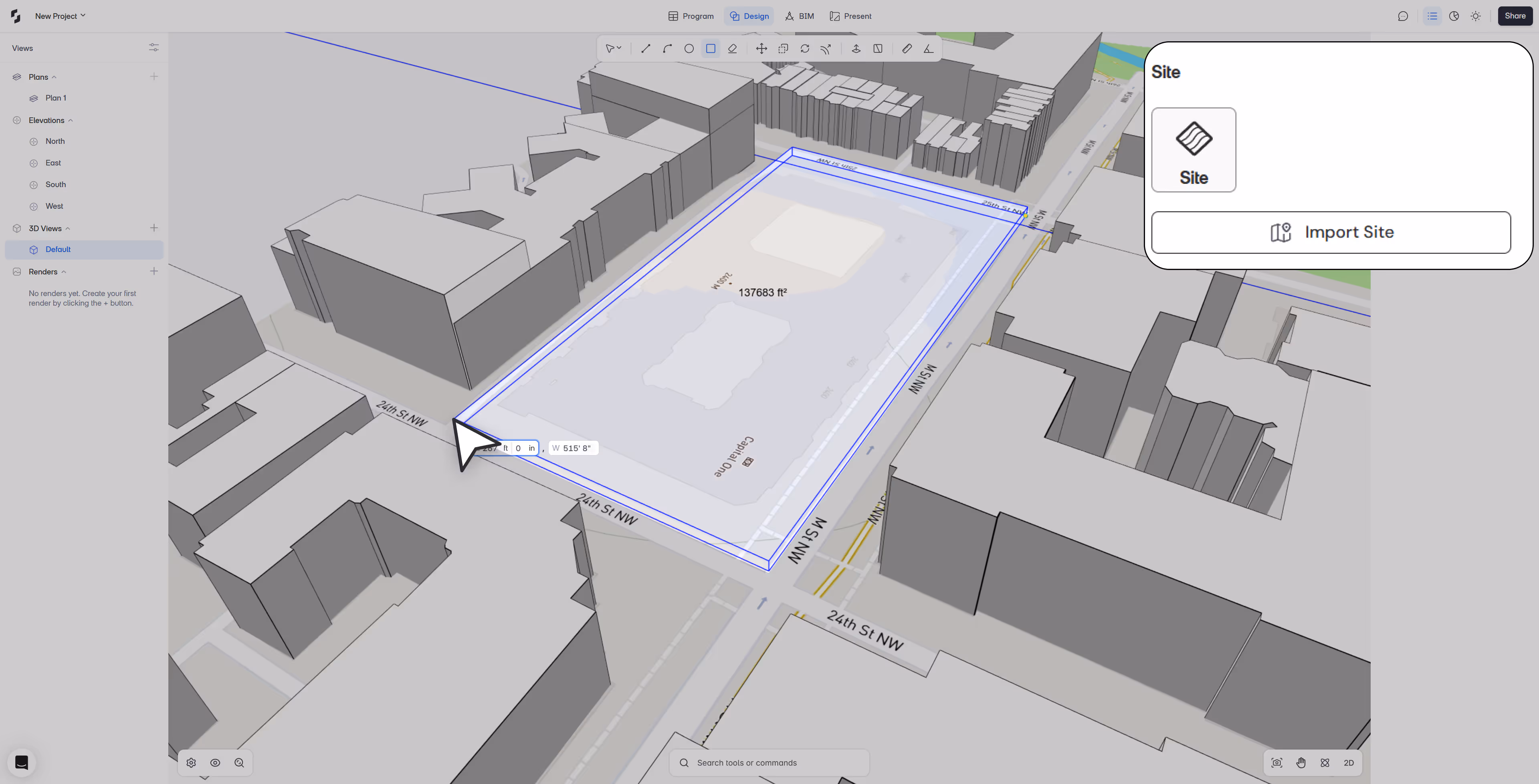Select the Angle protractor tool
Image resolution: width=1539 pixels, height=784 pixels.
929,49
